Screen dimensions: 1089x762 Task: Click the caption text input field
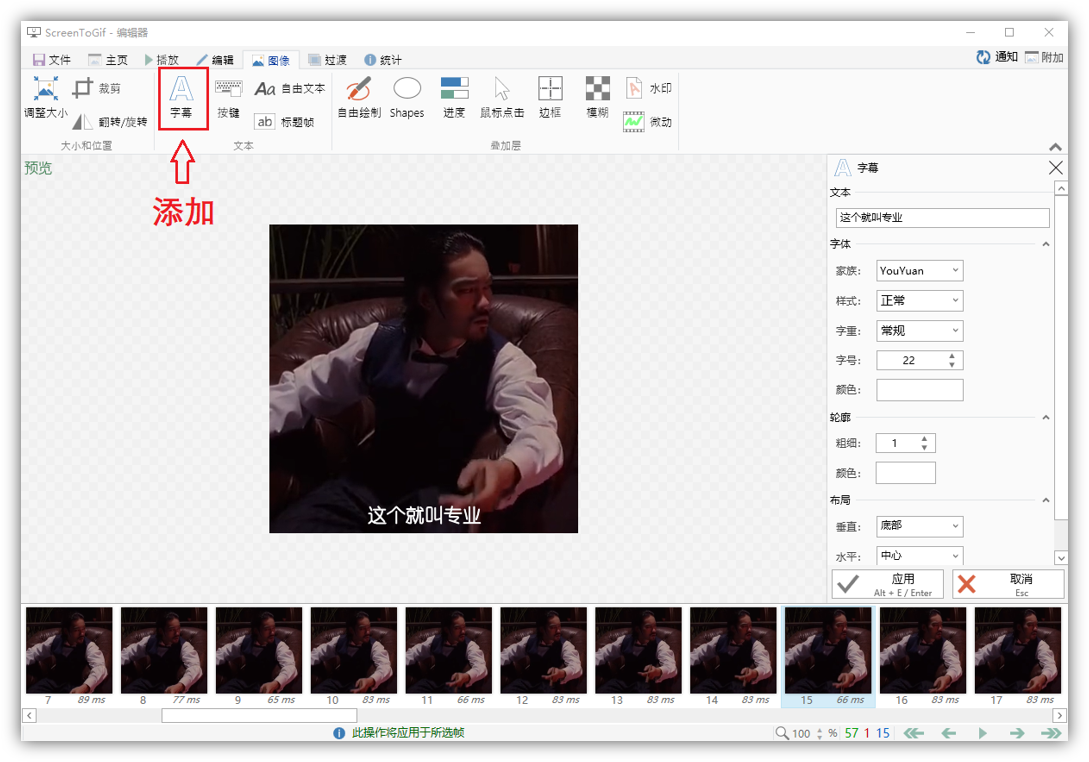(x=942, y=217)
